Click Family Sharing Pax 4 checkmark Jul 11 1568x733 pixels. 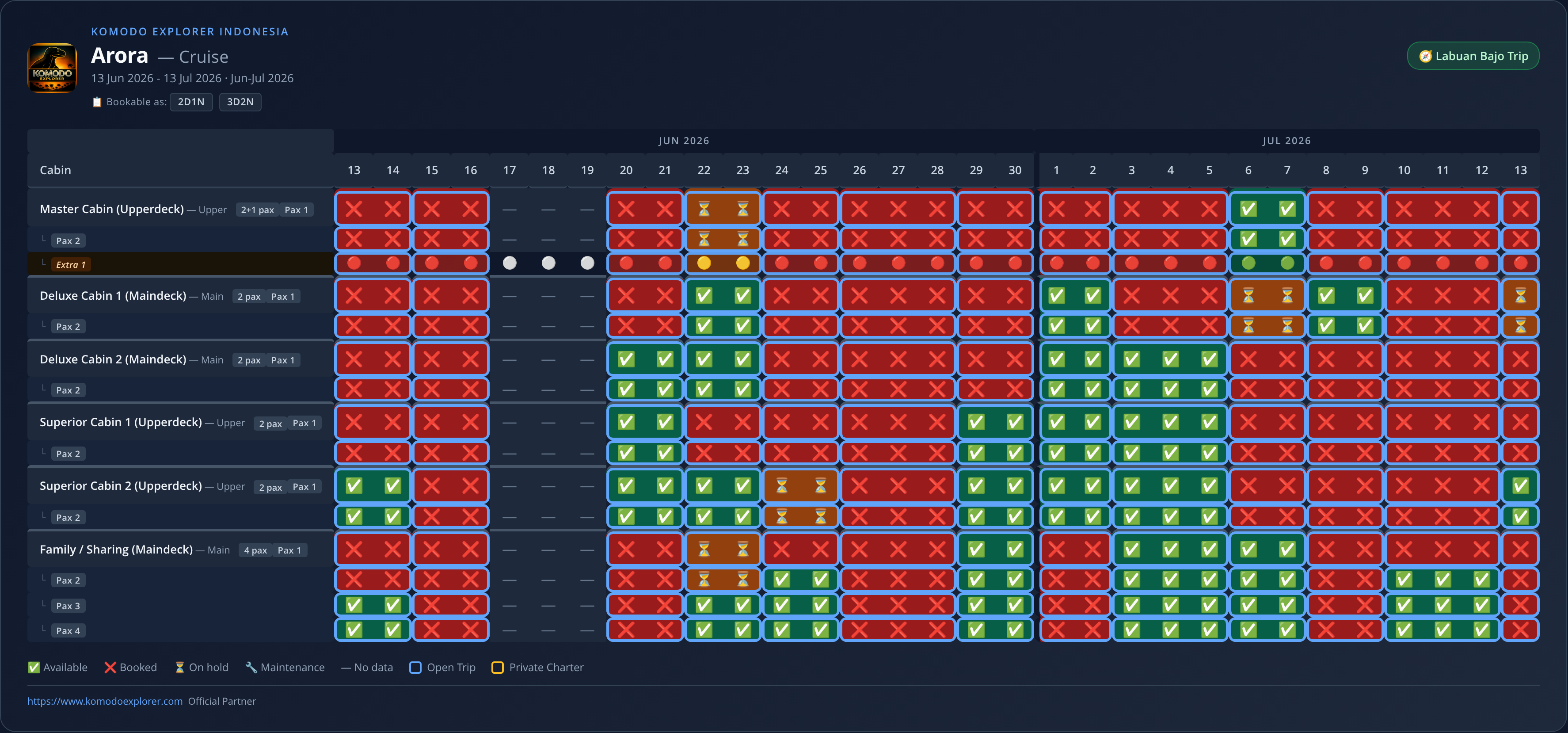1442,630
